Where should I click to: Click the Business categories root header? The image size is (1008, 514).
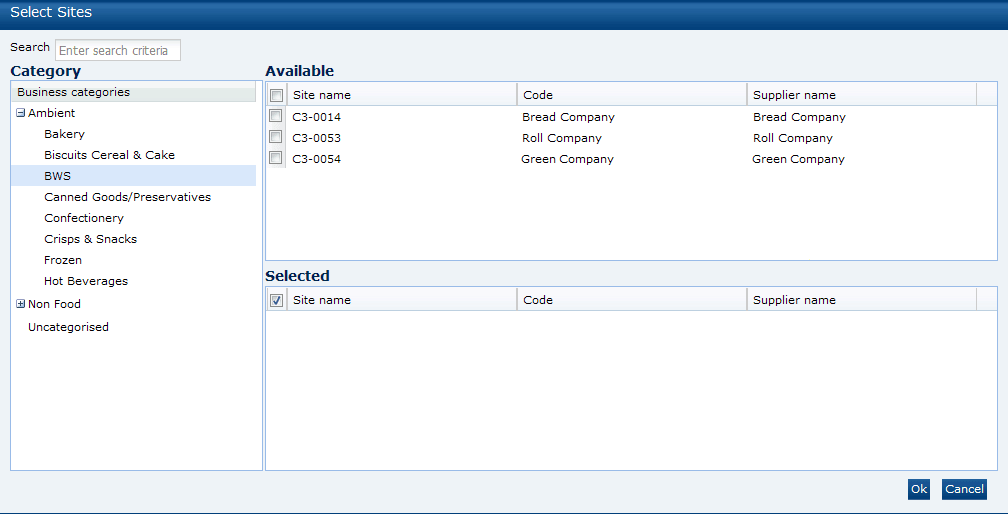(133, 92)
